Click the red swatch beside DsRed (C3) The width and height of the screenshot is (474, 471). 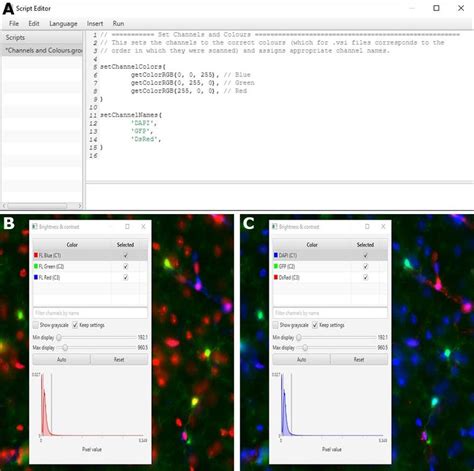[x=276, y=277]
